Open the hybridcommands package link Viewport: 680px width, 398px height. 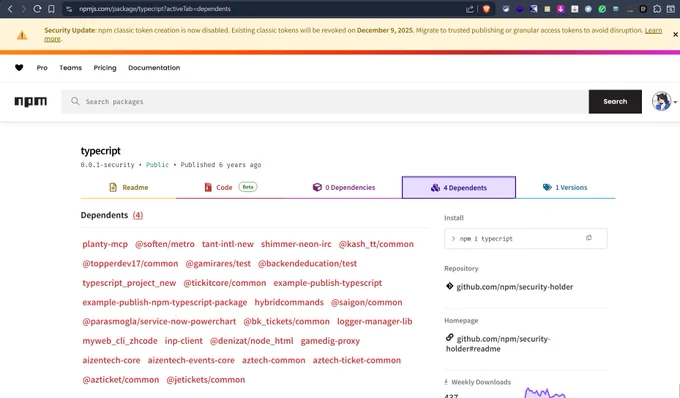click(289, 302)
